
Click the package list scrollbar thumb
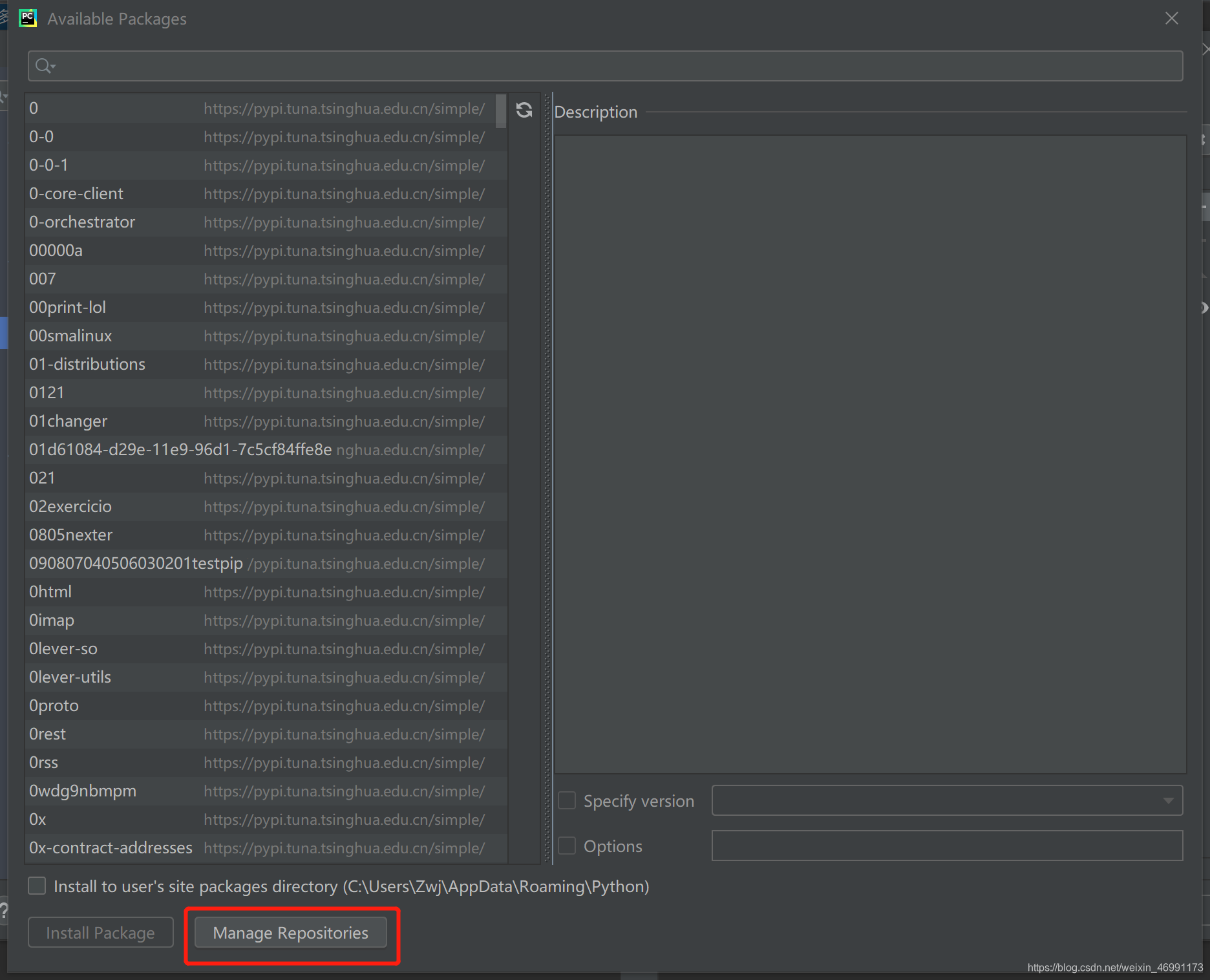501,111
